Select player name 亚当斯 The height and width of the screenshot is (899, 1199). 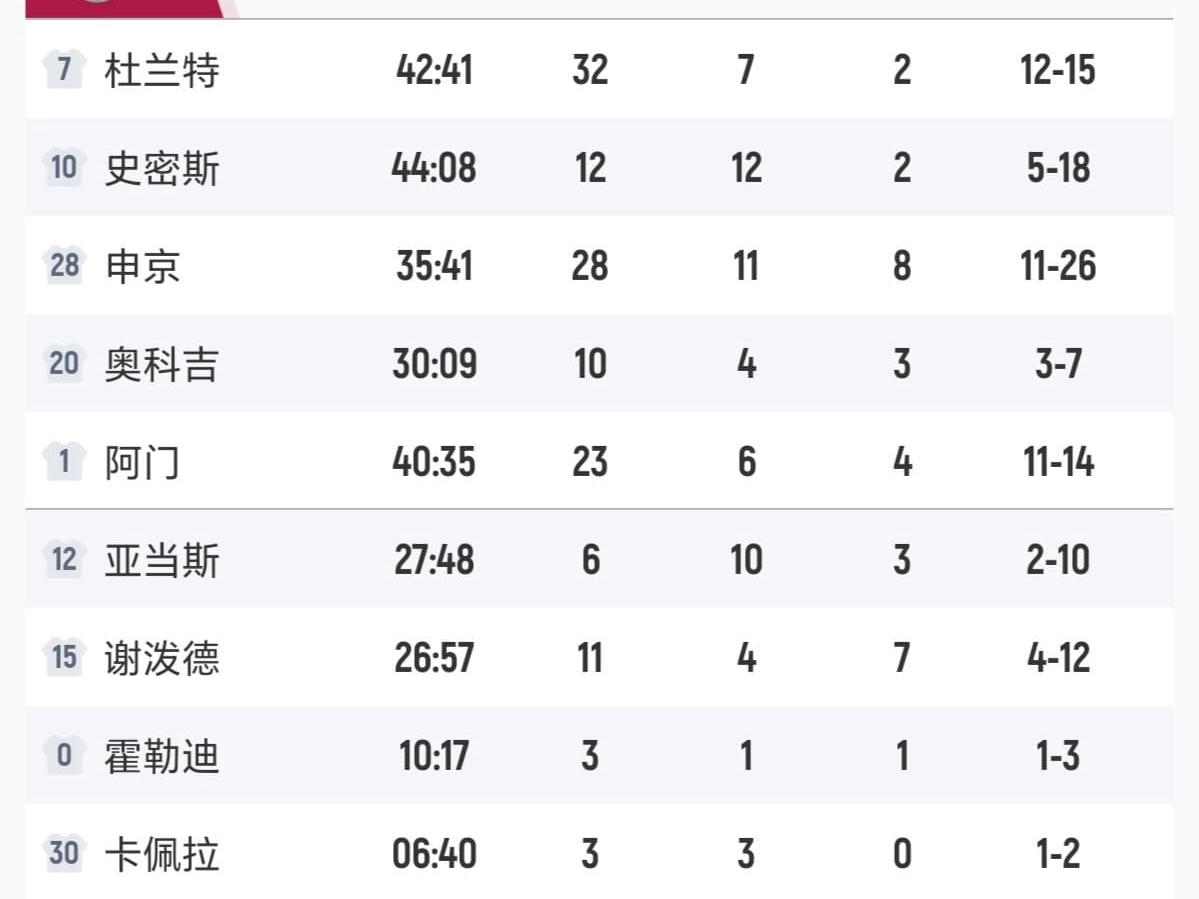click(162, 561)
